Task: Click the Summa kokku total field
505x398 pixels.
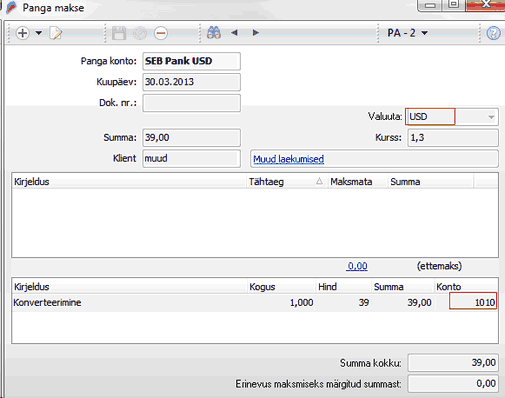Action: [453, 362]
